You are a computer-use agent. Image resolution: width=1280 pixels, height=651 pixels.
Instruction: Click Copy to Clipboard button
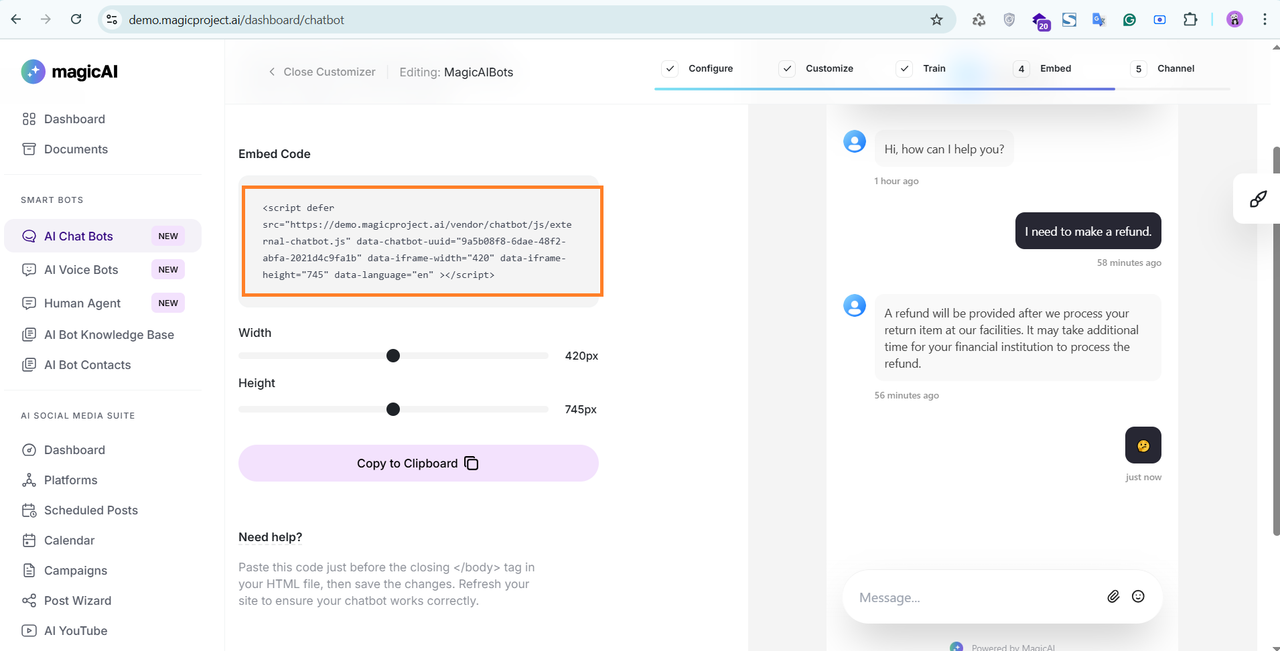(418, 464)
